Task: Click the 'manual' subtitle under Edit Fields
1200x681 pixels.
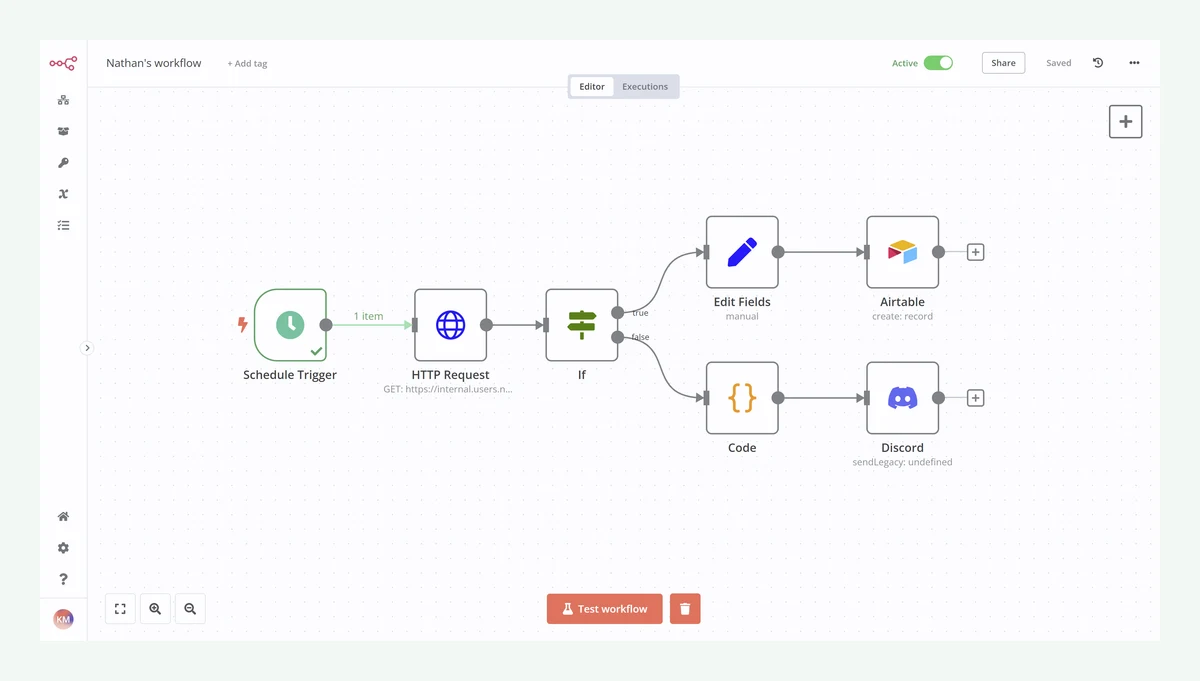Action: click(x=742, y=317)
